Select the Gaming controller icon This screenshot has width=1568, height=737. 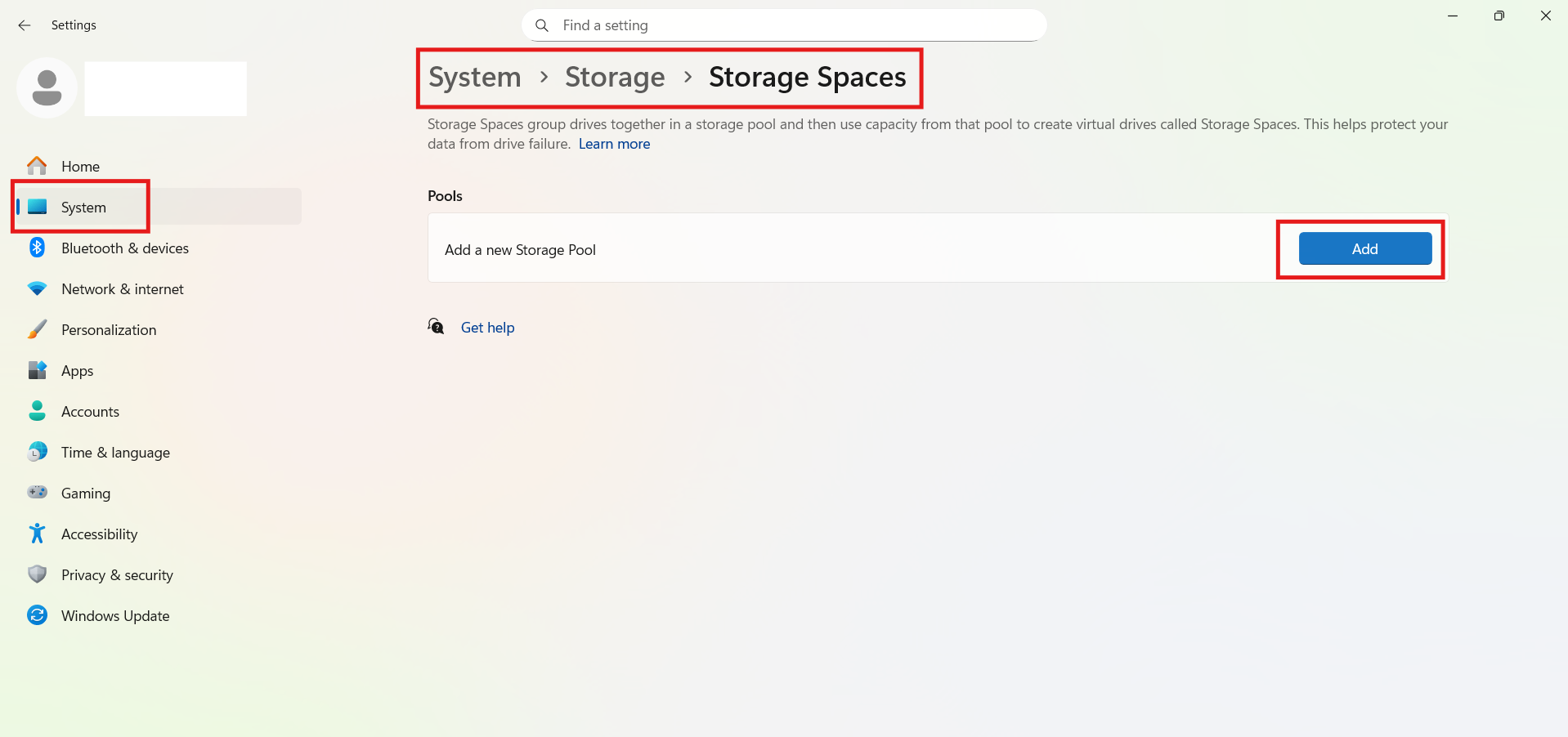click(37, 493)
